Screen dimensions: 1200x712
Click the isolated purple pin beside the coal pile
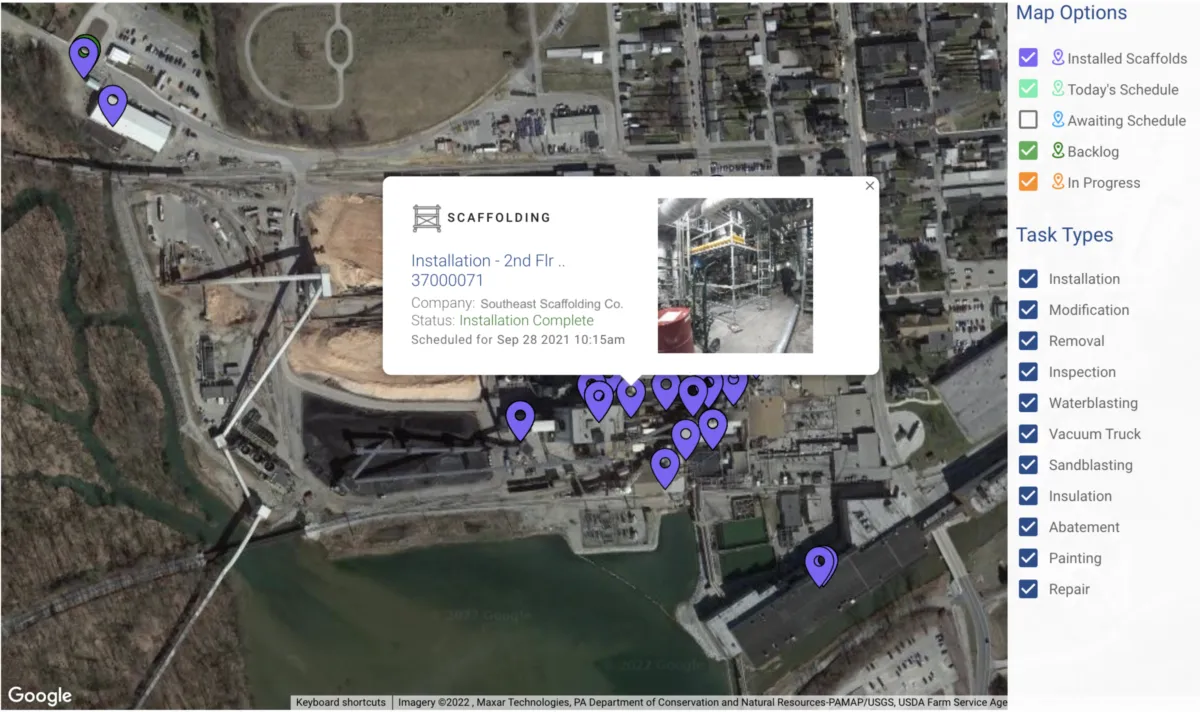[x=520, y=420]
